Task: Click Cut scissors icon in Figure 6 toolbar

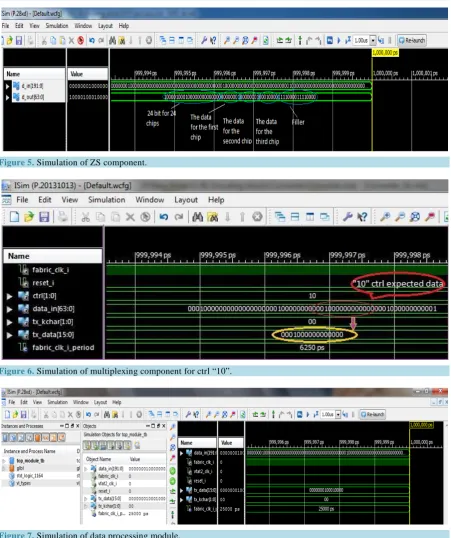Action: (x=85, y=217)
